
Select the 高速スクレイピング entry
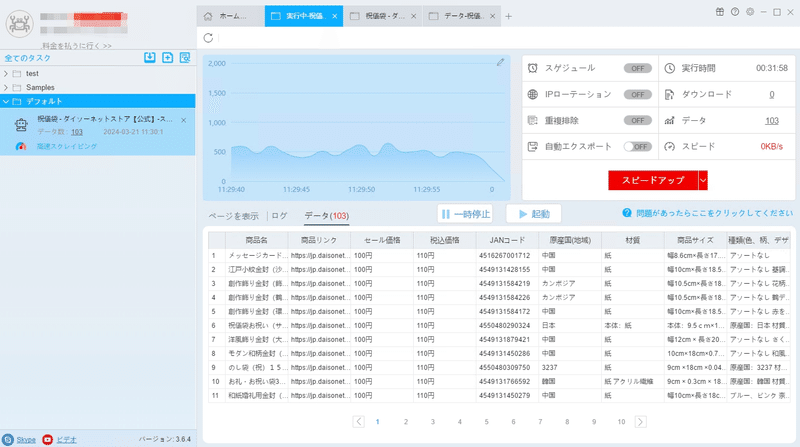click(67, 146)
